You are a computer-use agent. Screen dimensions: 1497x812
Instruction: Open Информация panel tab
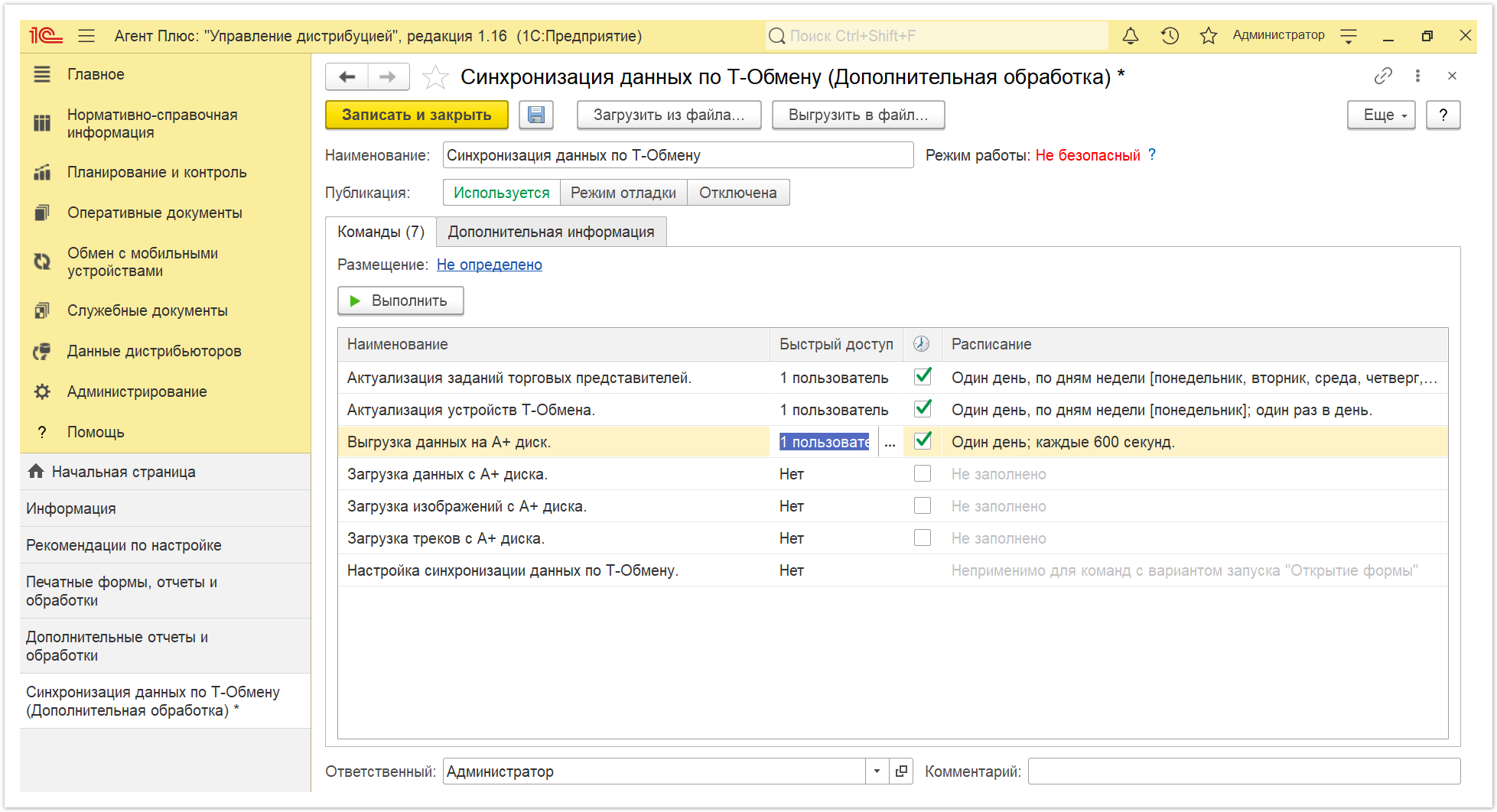click(x=165, y=508)
